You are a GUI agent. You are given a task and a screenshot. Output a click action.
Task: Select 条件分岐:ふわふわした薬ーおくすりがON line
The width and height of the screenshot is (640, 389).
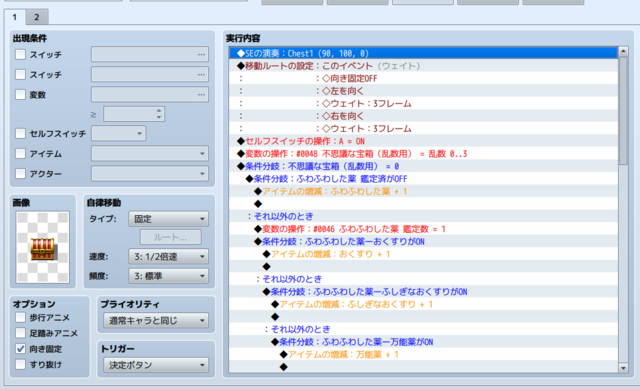pos(423,242)
